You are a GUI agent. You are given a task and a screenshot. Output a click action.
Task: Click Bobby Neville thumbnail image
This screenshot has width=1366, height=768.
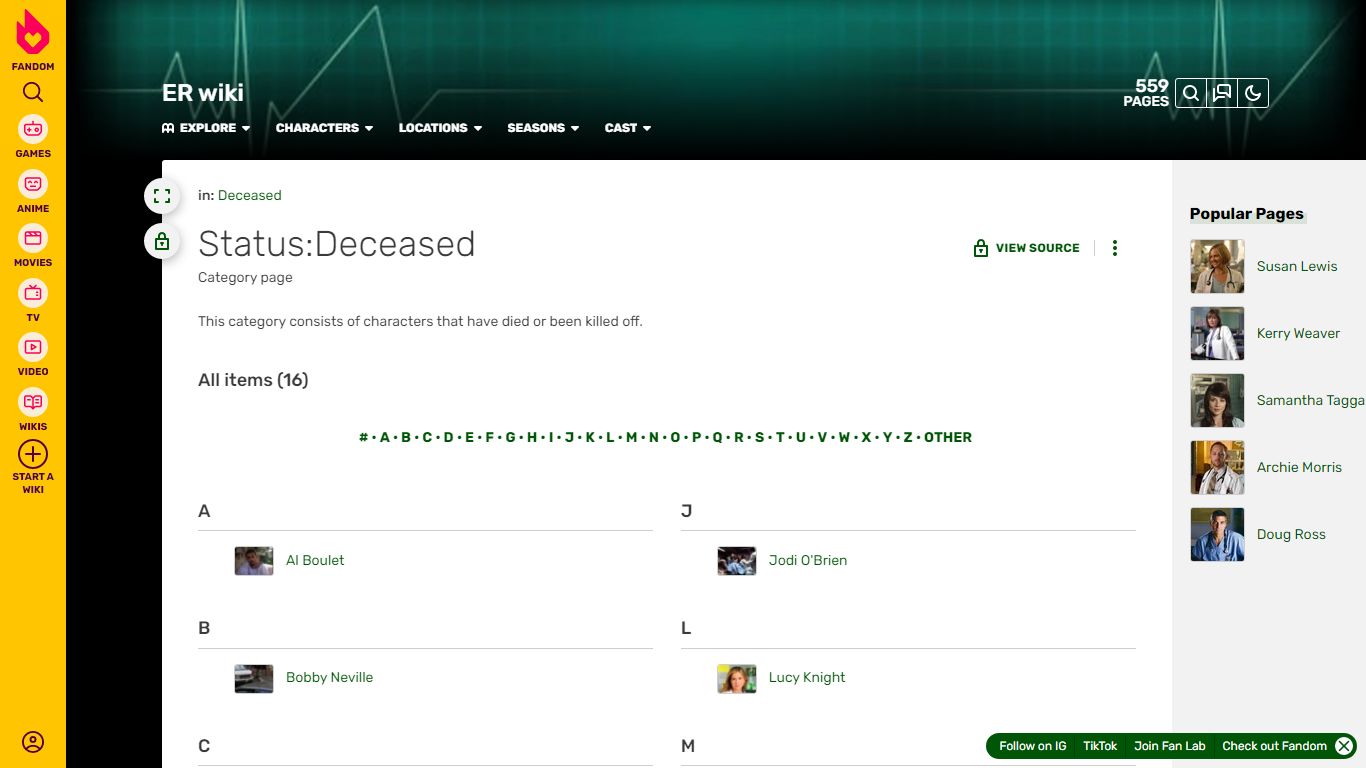coord(254,679)
